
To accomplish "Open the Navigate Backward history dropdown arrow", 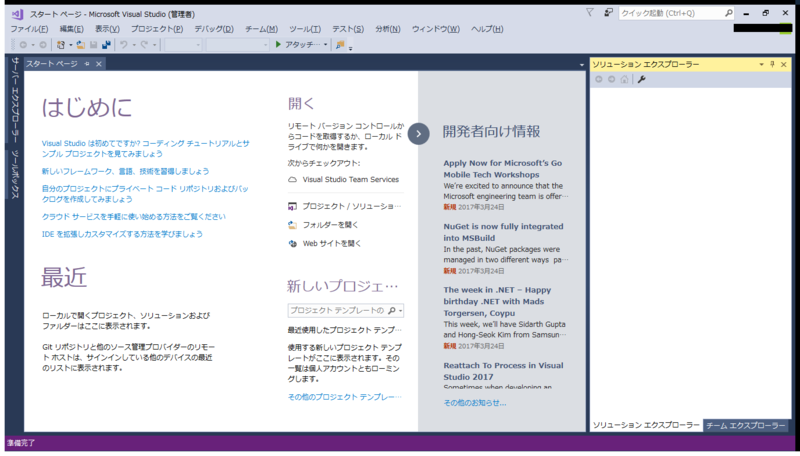I will pos(33,45).
